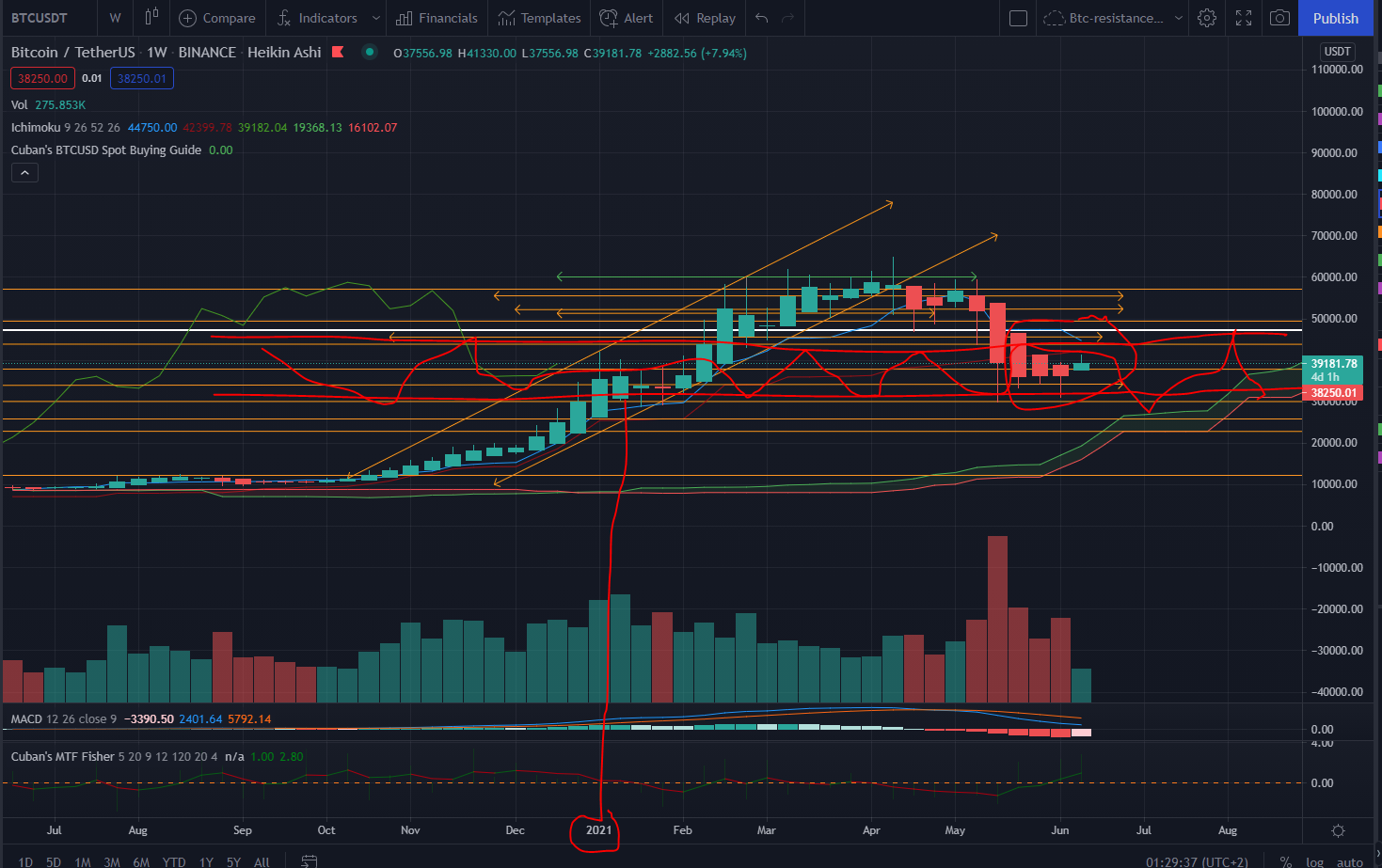1382x868 pixels.
Task: Open the go-to-date calendar icon
Action: pyautogui.click(x=309, y=860)
